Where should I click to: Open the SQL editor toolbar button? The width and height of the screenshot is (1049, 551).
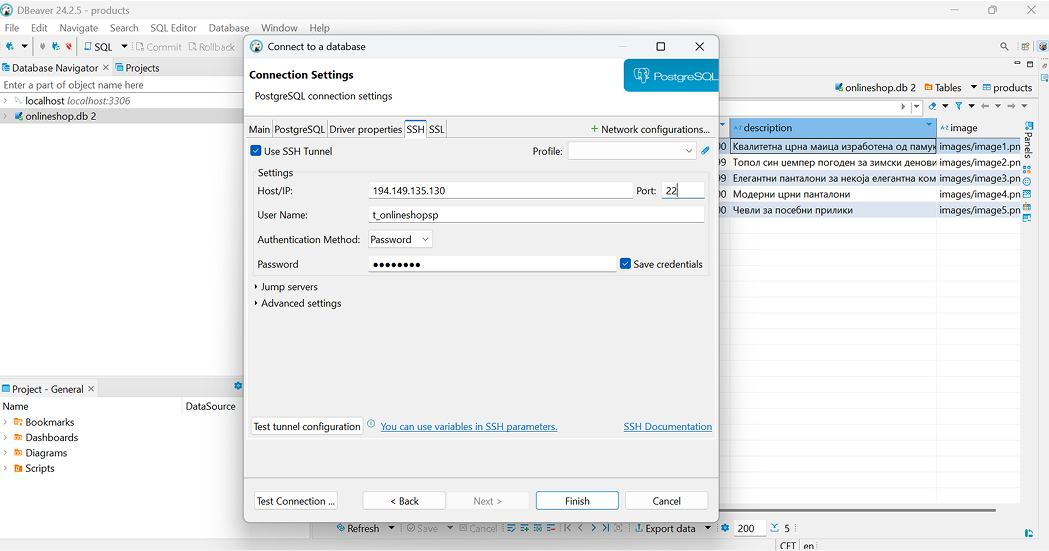[x=98, y=47]
